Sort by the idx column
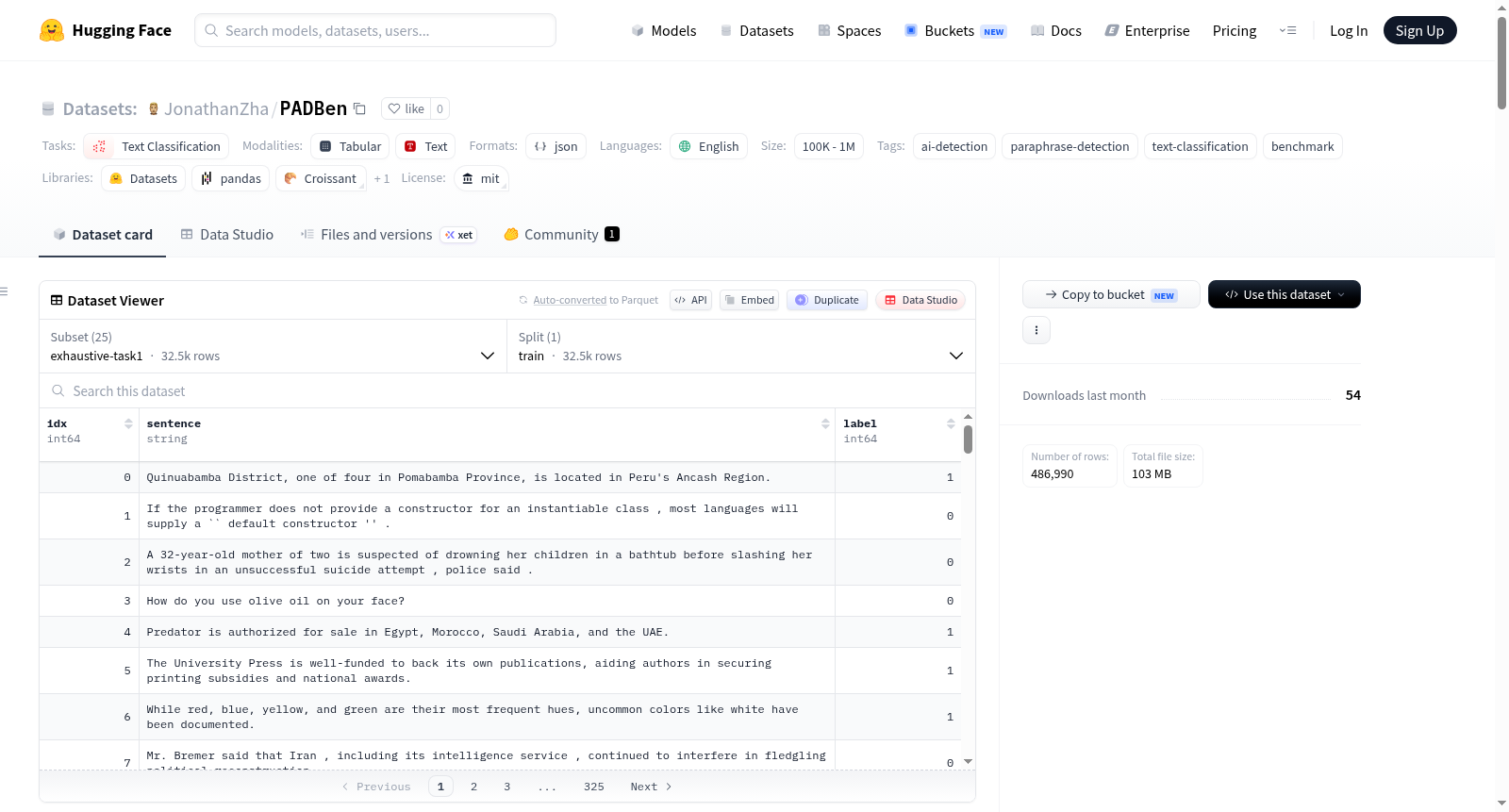The height and width of the screenshot is (812, 1509). tap(128, 423)
